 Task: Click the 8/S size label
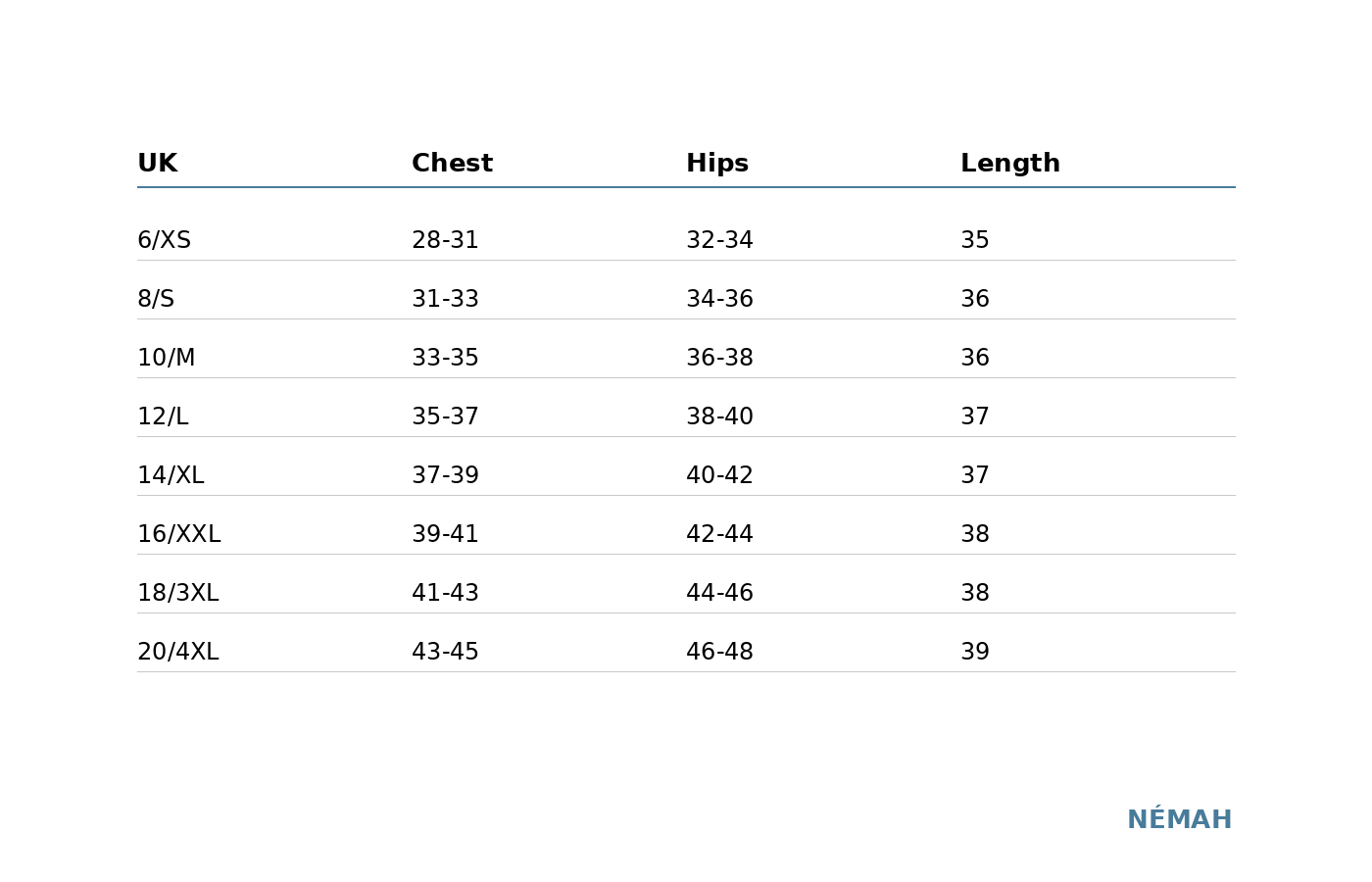coord(156,299)
